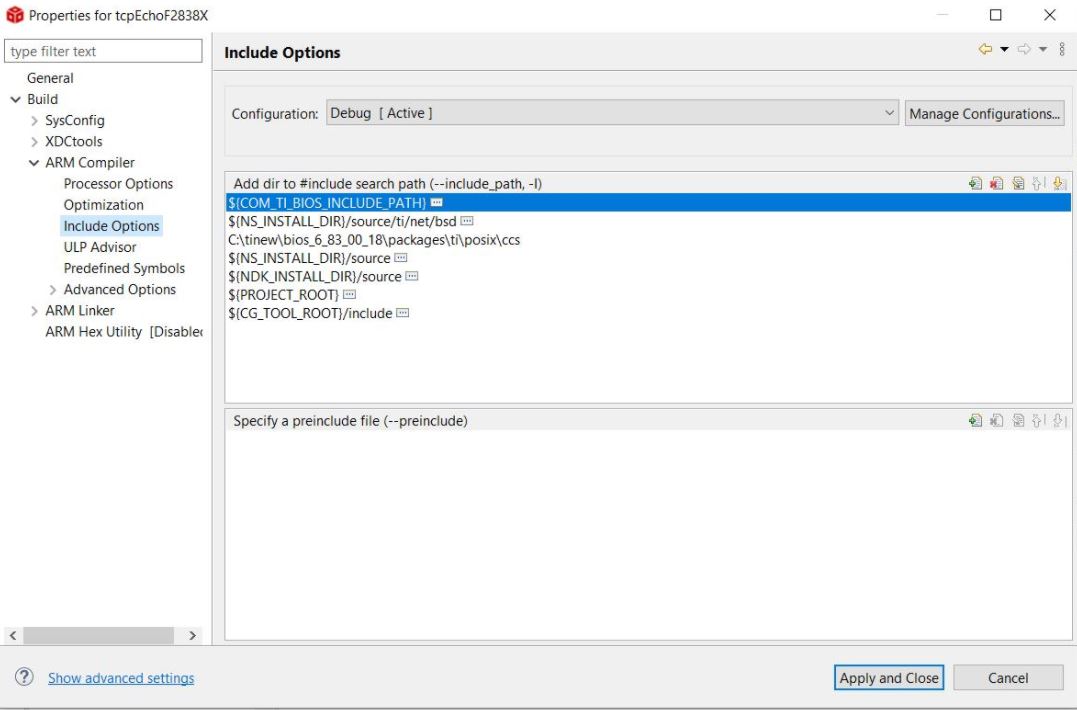
Task: Move selected include path down
Action: 1059,183
